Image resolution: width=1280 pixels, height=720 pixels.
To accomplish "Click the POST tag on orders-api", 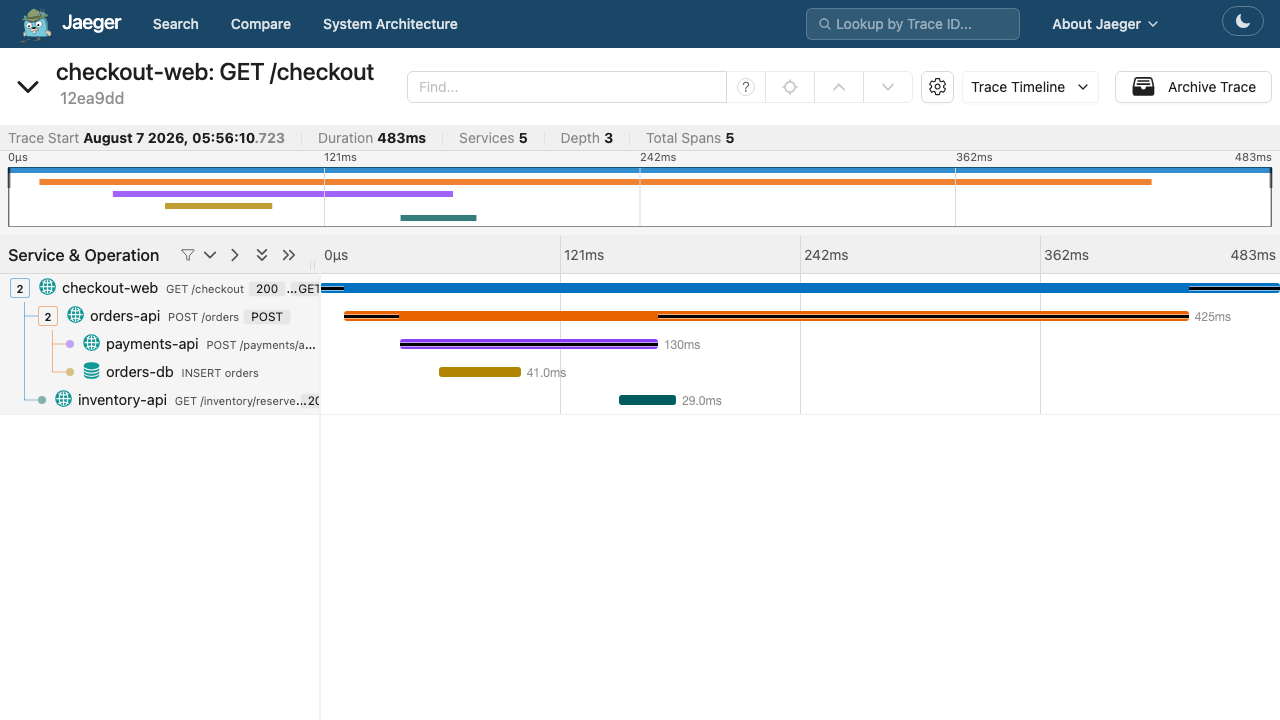I will pyautogui.click(x=267, y=317).
